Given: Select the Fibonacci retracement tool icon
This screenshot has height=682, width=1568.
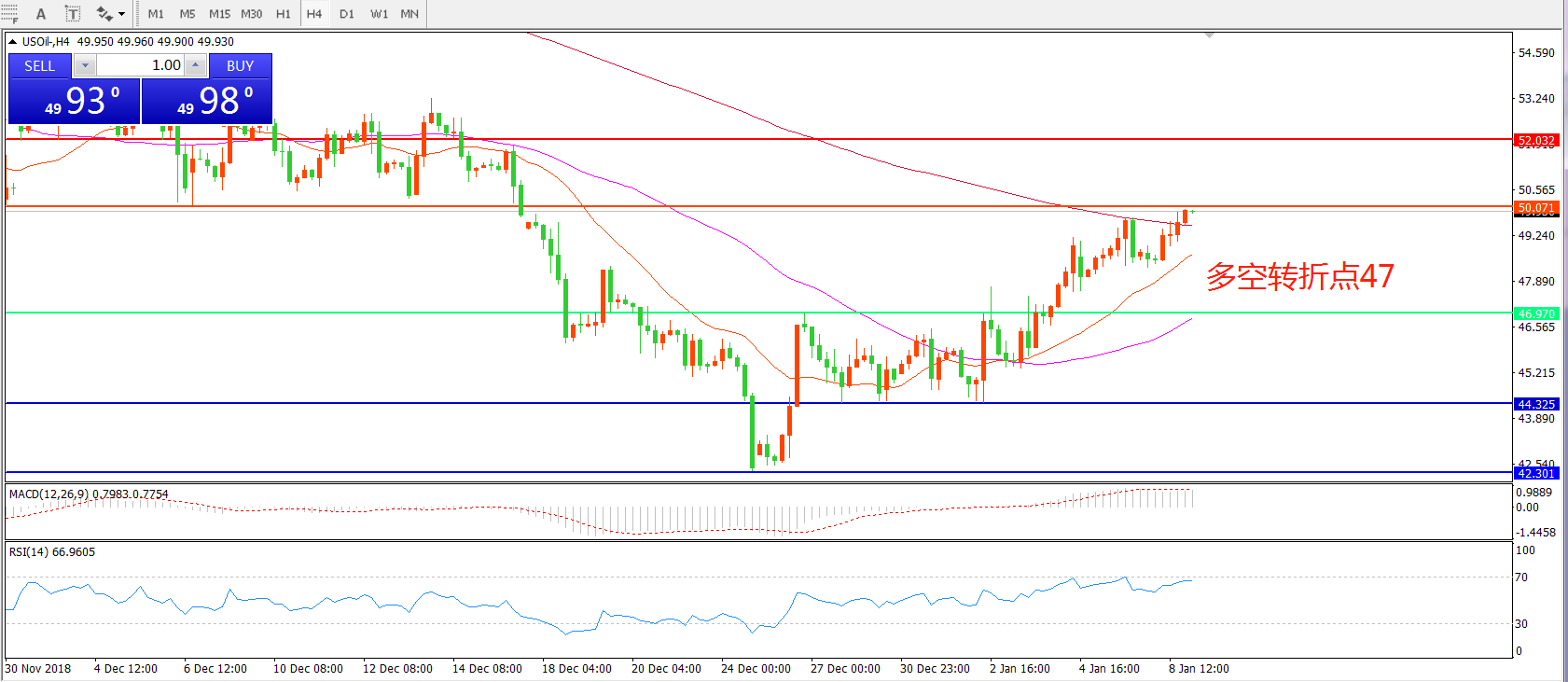Looking at the screenshot, I should (9, 13).
